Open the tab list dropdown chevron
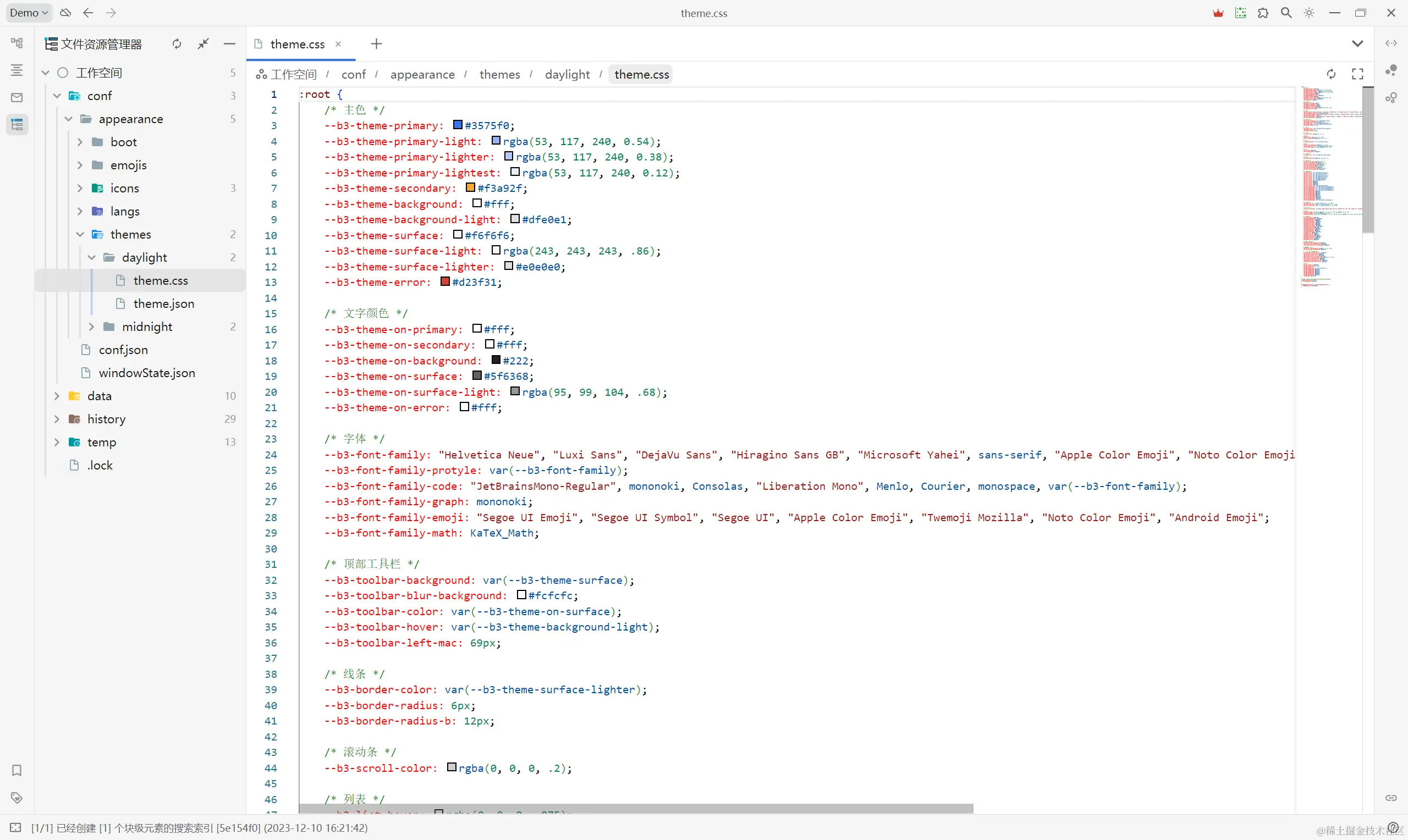The image size is (1408, 840). click(1357, 43)
